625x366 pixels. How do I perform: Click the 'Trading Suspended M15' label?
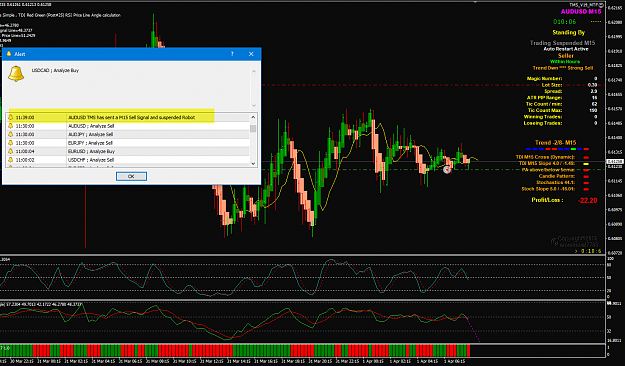562,43
